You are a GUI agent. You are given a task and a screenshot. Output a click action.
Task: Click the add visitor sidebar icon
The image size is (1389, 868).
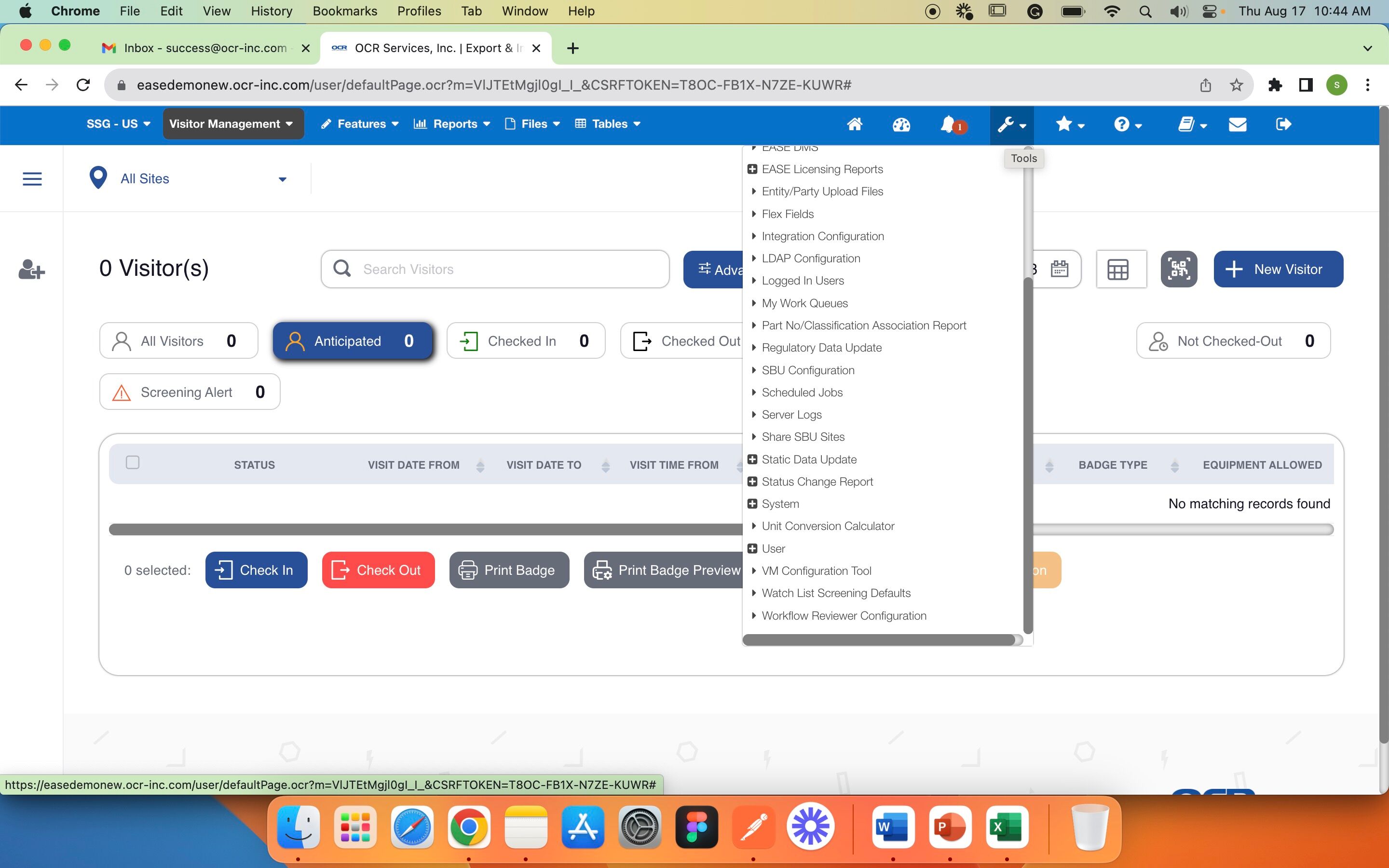point(31,269)
